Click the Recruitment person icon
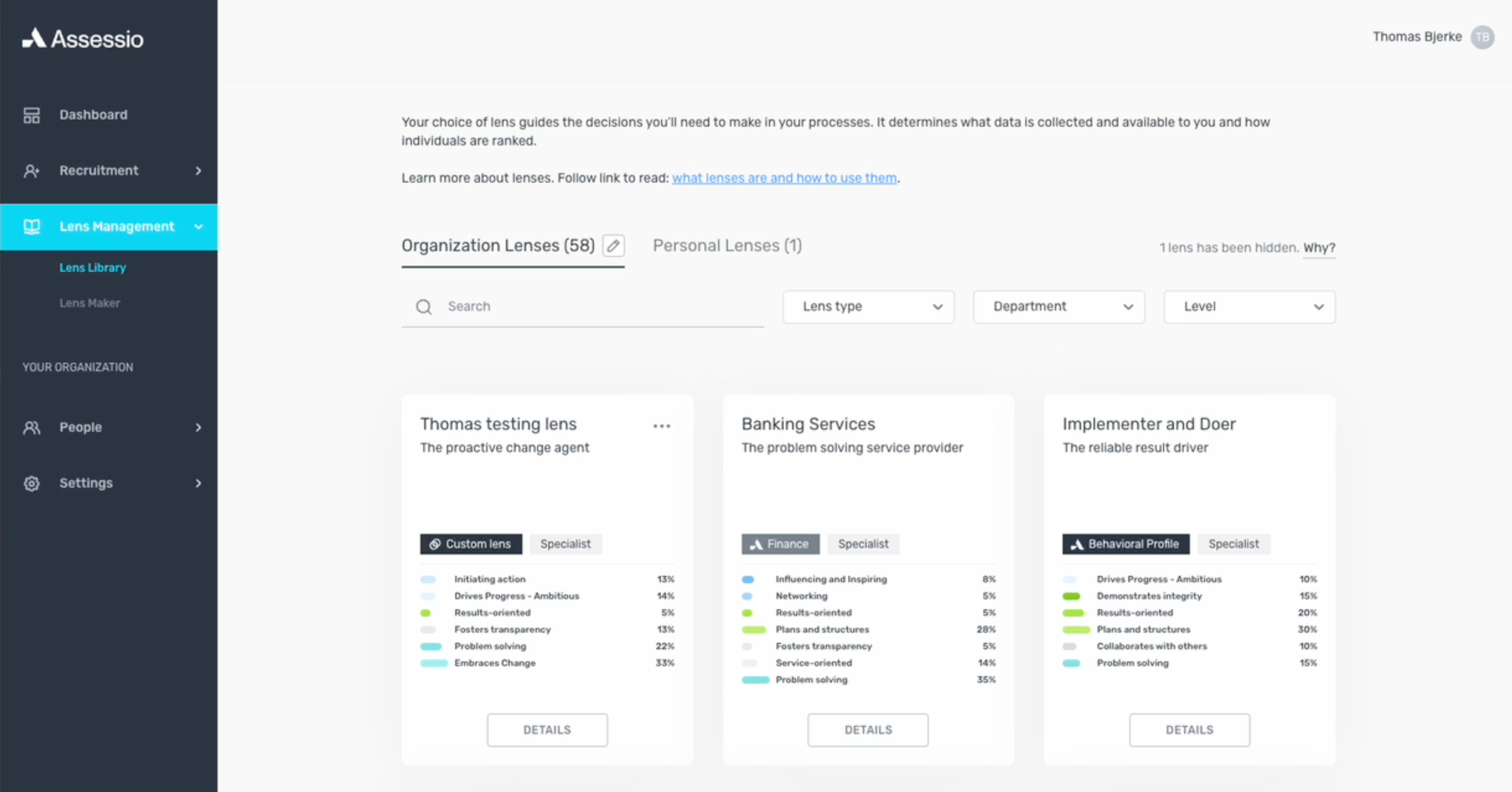This screenshot has height=792, width=1512. coord(31,171)
